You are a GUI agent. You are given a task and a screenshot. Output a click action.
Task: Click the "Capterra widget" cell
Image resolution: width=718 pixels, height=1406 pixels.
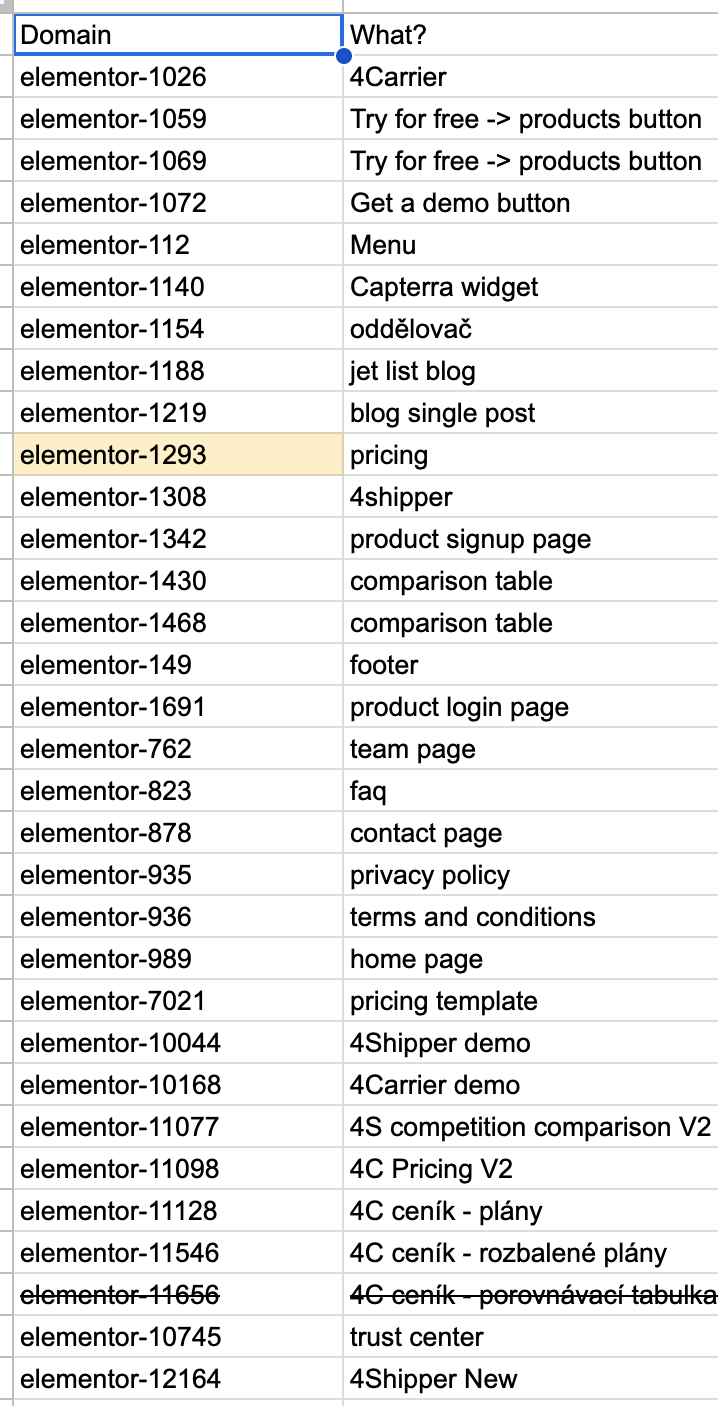[x=530, y=287]
